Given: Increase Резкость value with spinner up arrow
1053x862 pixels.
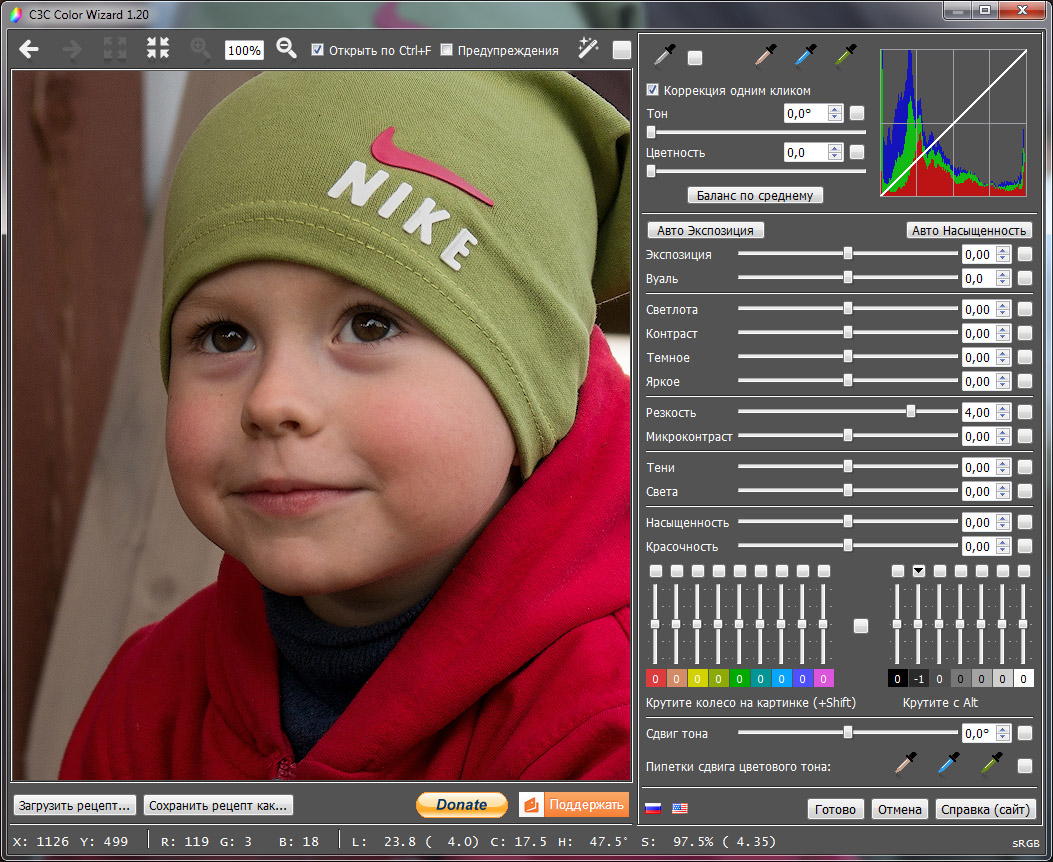Looking at the screenshot, I should (1004, 408).
